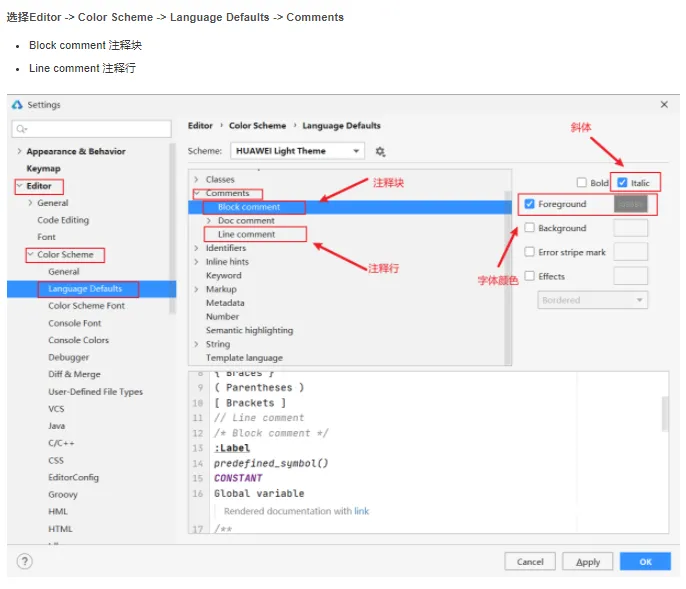The image size is (686, 589).
Task: Click the Cancel button
Action: click(x=530, y=562)
